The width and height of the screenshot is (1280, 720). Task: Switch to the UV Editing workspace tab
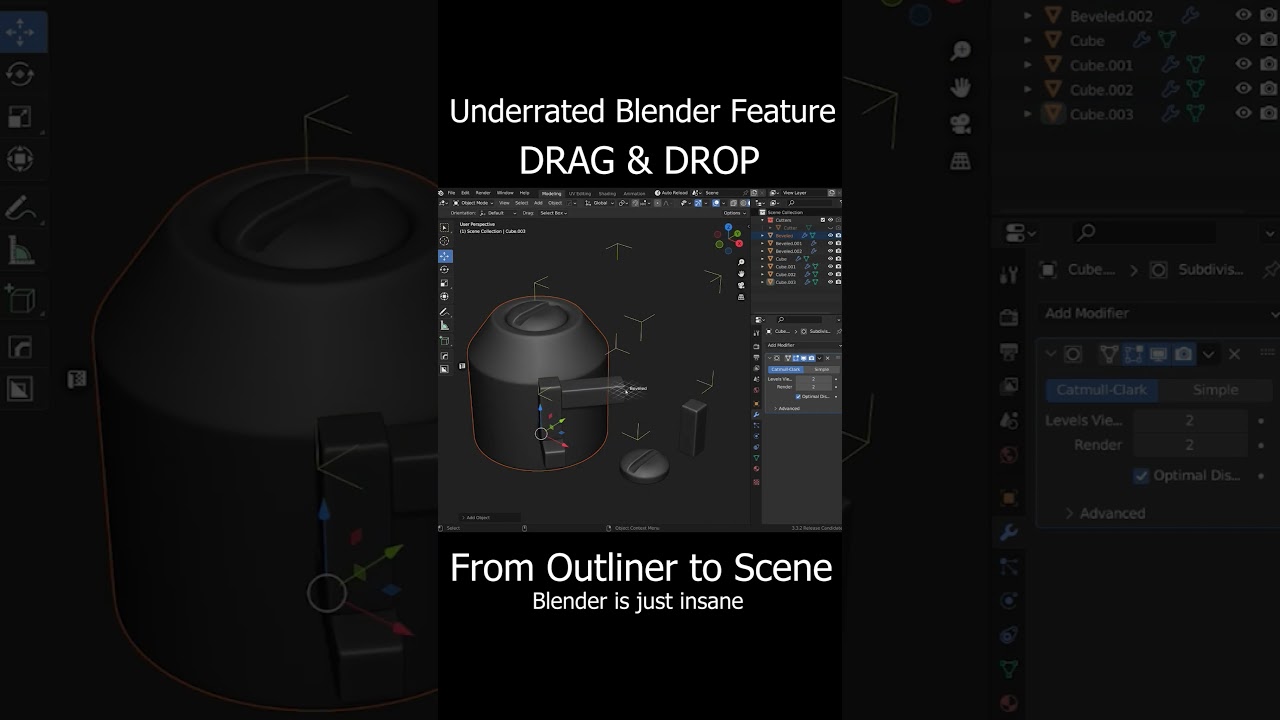(580, 193)
